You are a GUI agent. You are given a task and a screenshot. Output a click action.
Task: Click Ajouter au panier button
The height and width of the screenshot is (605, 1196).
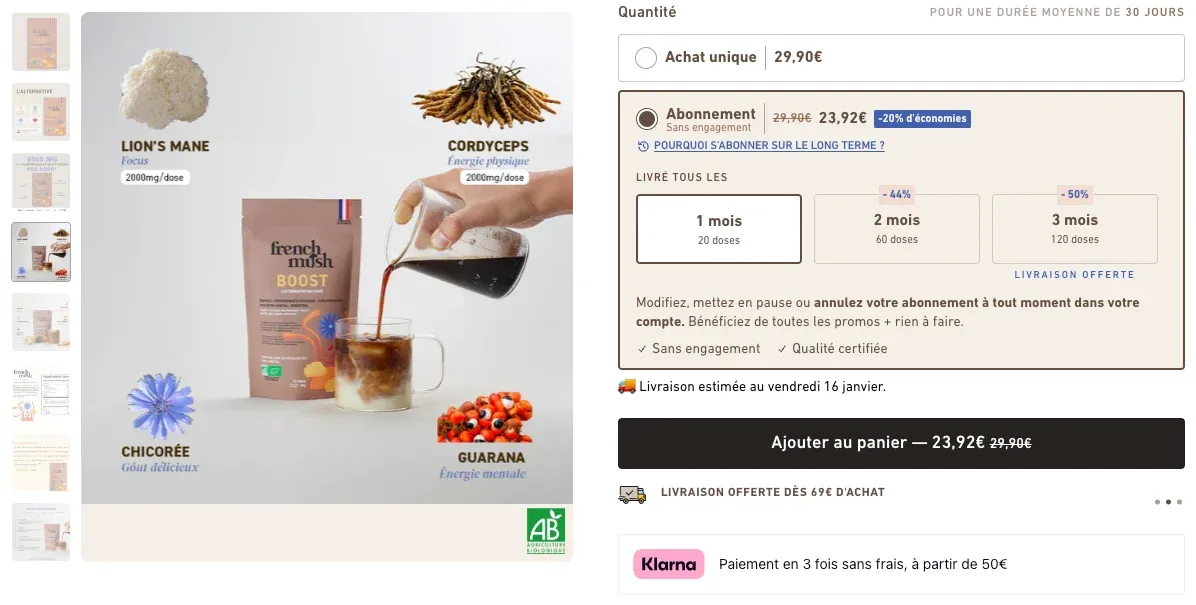(901, 443)
